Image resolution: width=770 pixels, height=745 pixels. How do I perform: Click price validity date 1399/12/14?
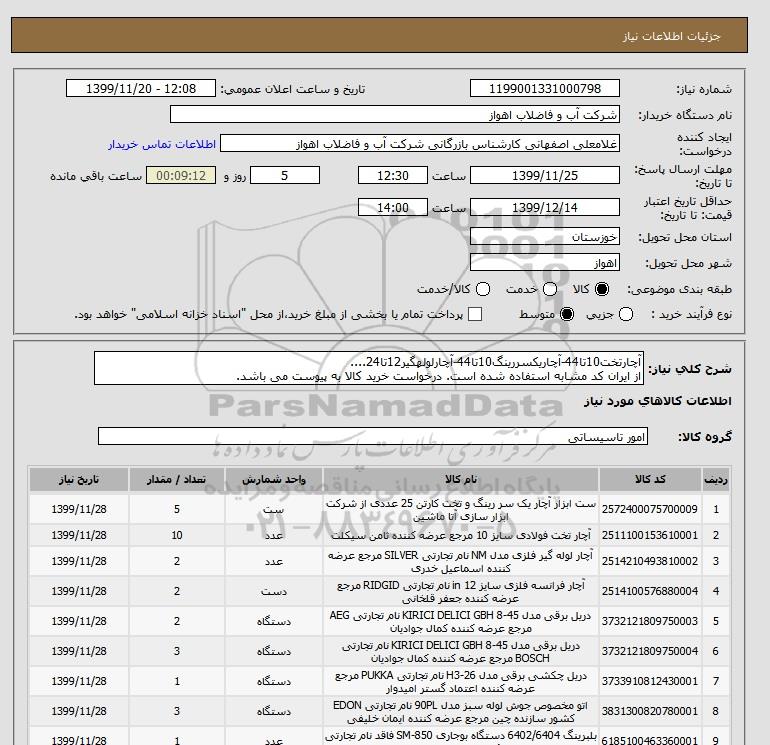[545, 207]
